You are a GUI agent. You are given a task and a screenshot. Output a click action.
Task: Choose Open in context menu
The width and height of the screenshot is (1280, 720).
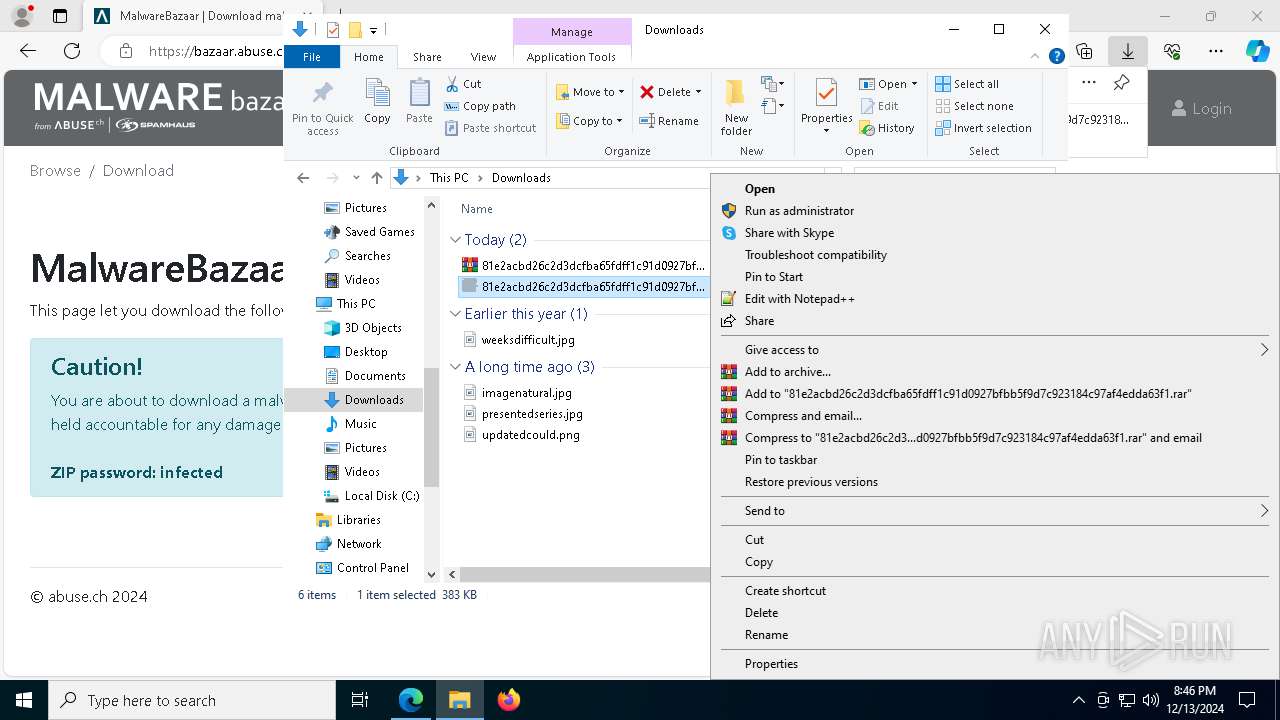pyautogui.click(x=760, y=189)
